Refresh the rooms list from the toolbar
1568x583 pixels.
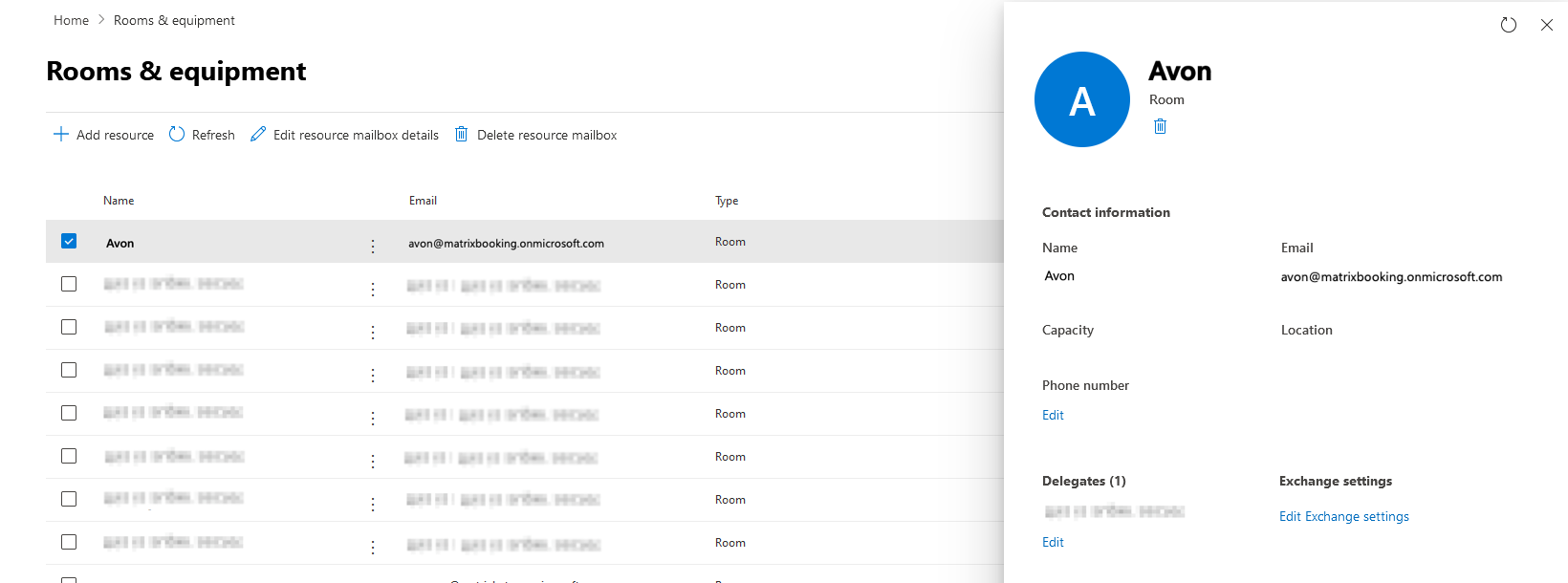coord(202,135)
